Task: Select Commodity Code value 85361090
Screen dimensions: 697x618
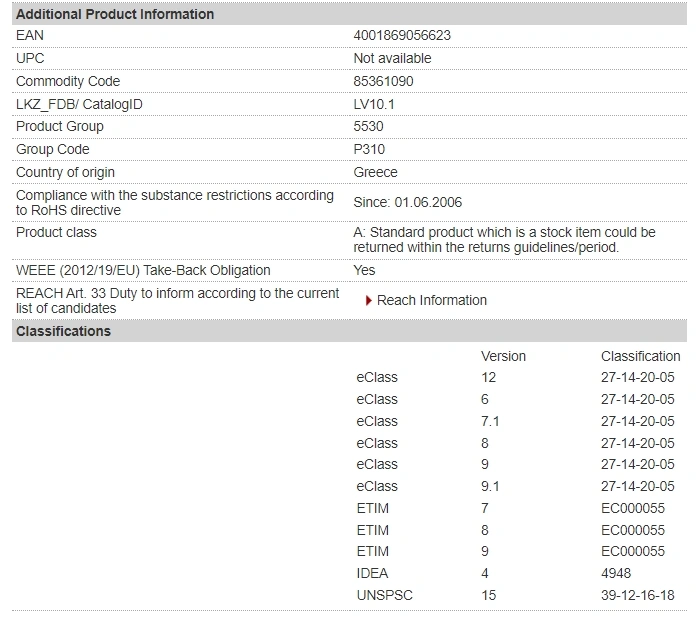Action: tap(383, 81)
